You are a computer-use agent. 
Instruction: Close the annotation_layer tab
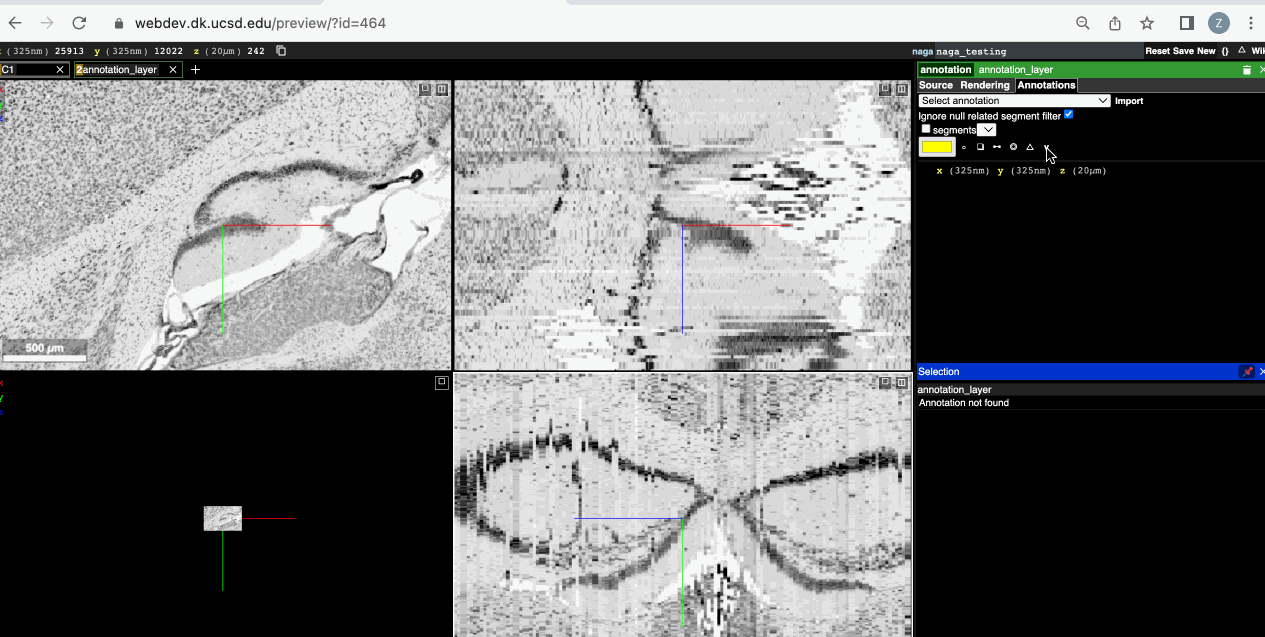(173, 69)
